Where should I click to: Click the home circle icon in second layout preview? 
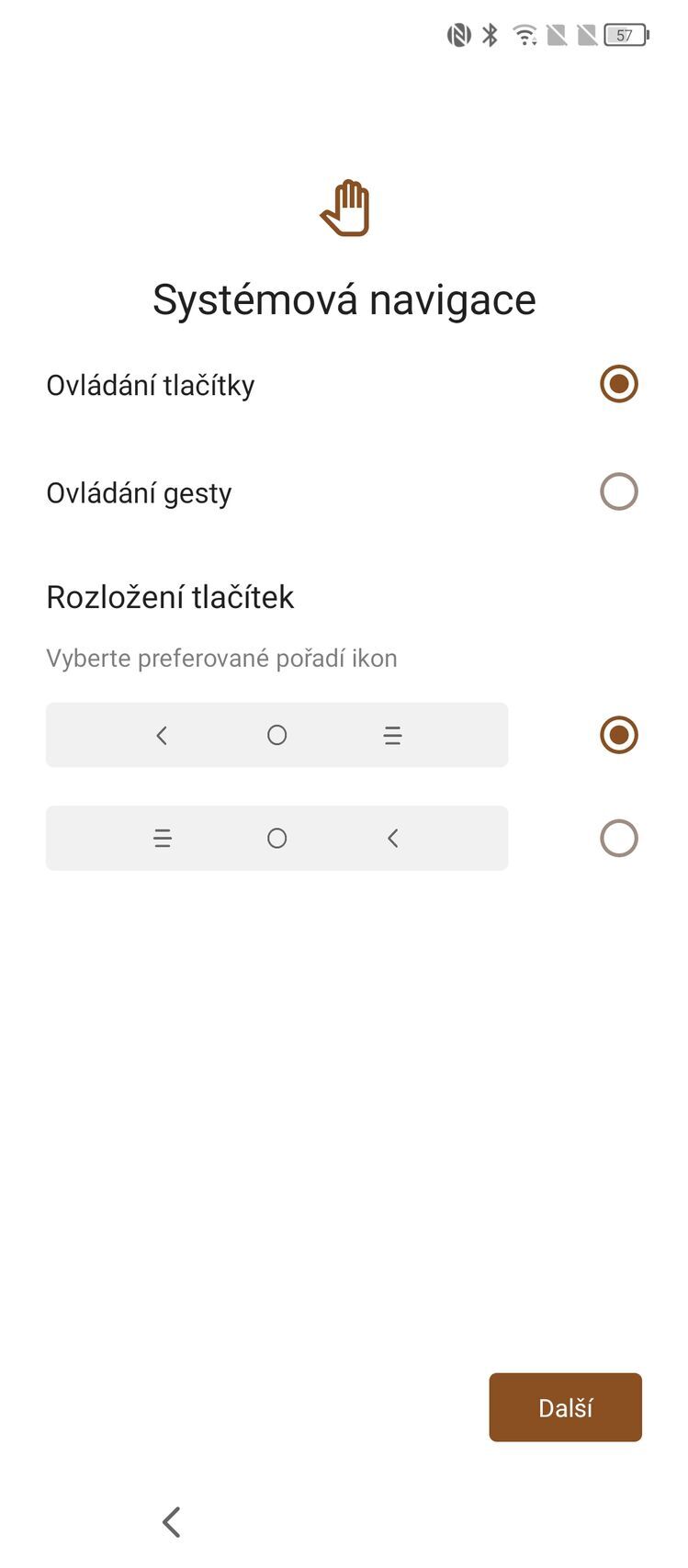coord(276,838)
